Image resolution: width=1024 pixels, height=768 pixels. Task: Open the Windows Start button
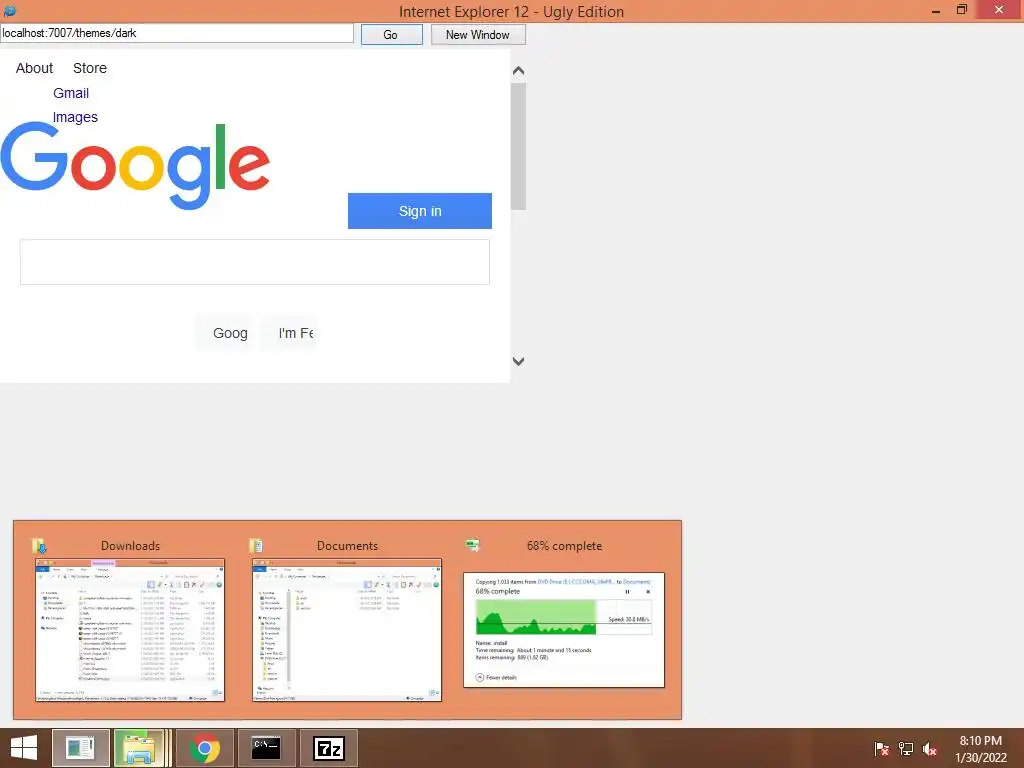point(24,748)
